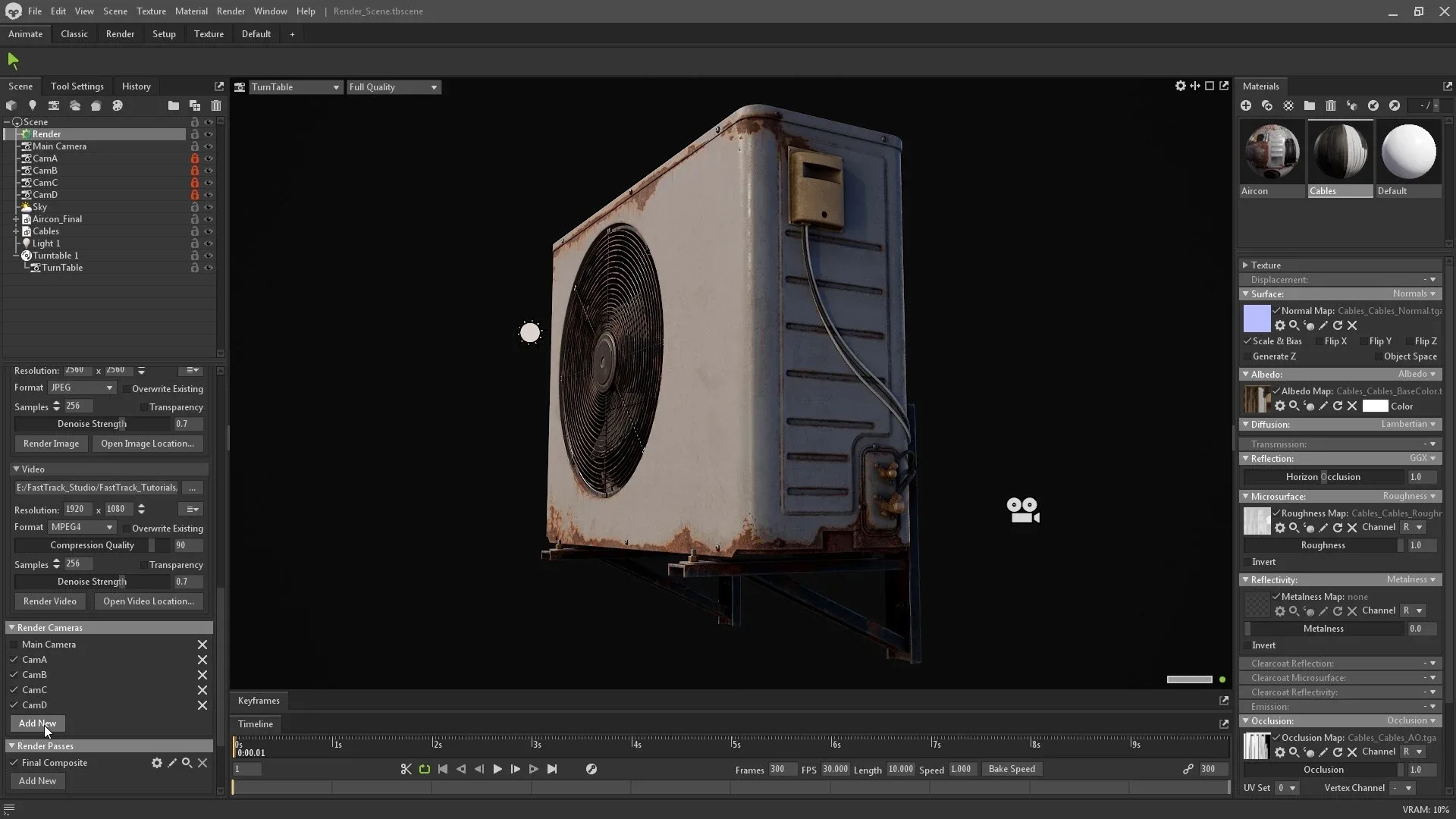The height and width of the screenshot is (819, 1456).
Task: Open the Material menu
Action: pyautogui.click(x=190, y=11)
